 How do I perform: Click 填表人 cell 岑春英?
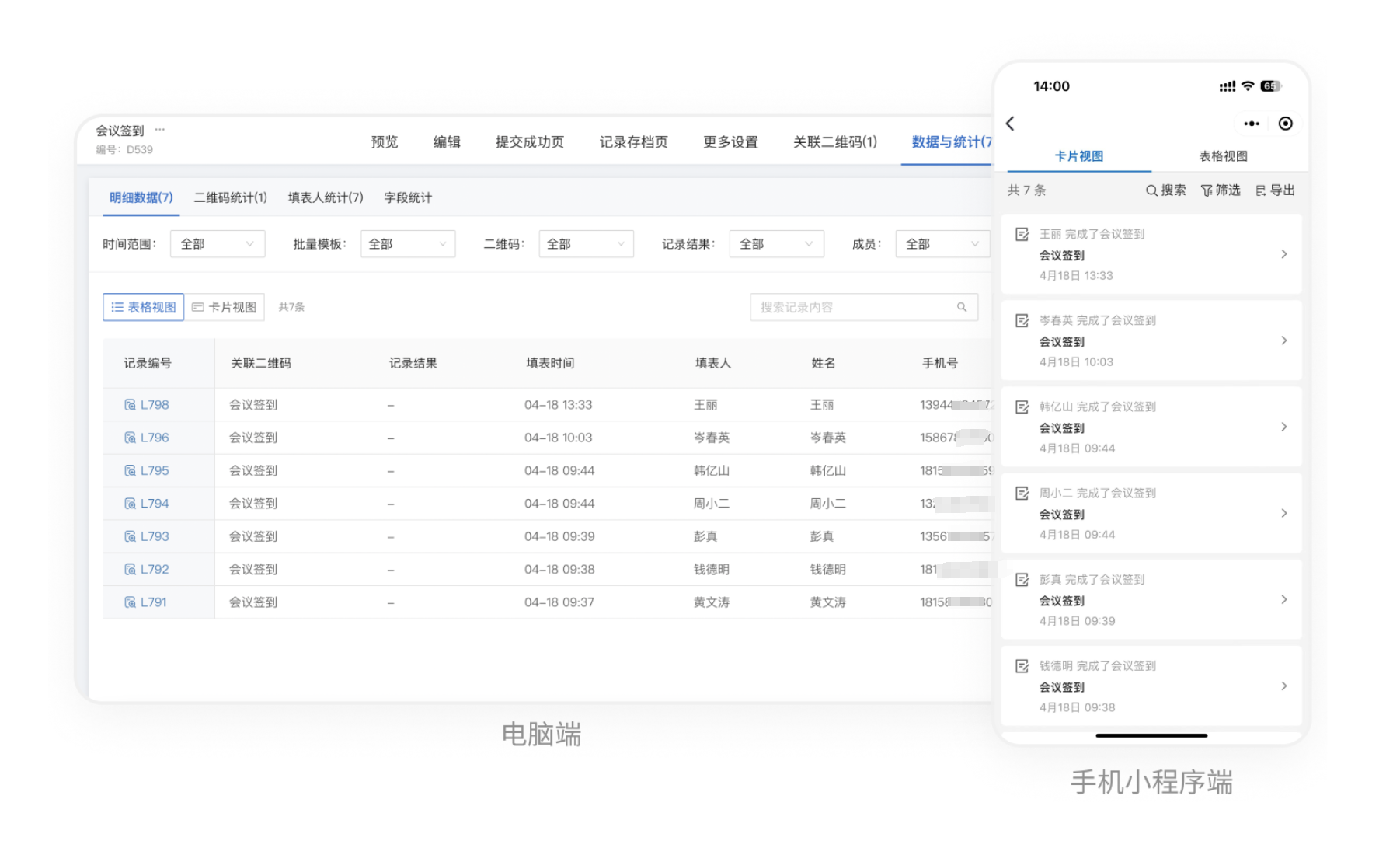[712, 438]
